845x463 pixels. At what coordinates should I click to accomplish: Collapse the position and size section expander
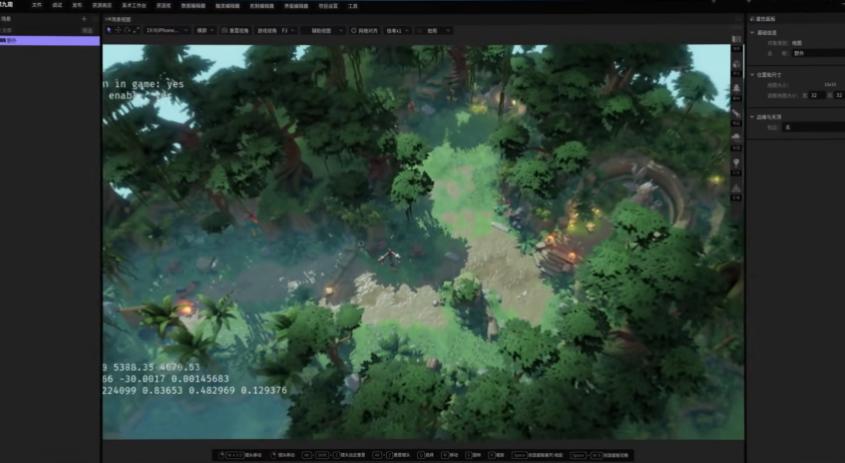(752, 75)
